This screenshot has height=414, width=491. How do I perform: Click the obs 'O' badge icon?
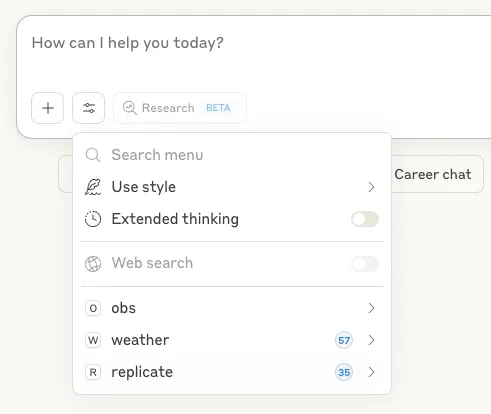93,308
